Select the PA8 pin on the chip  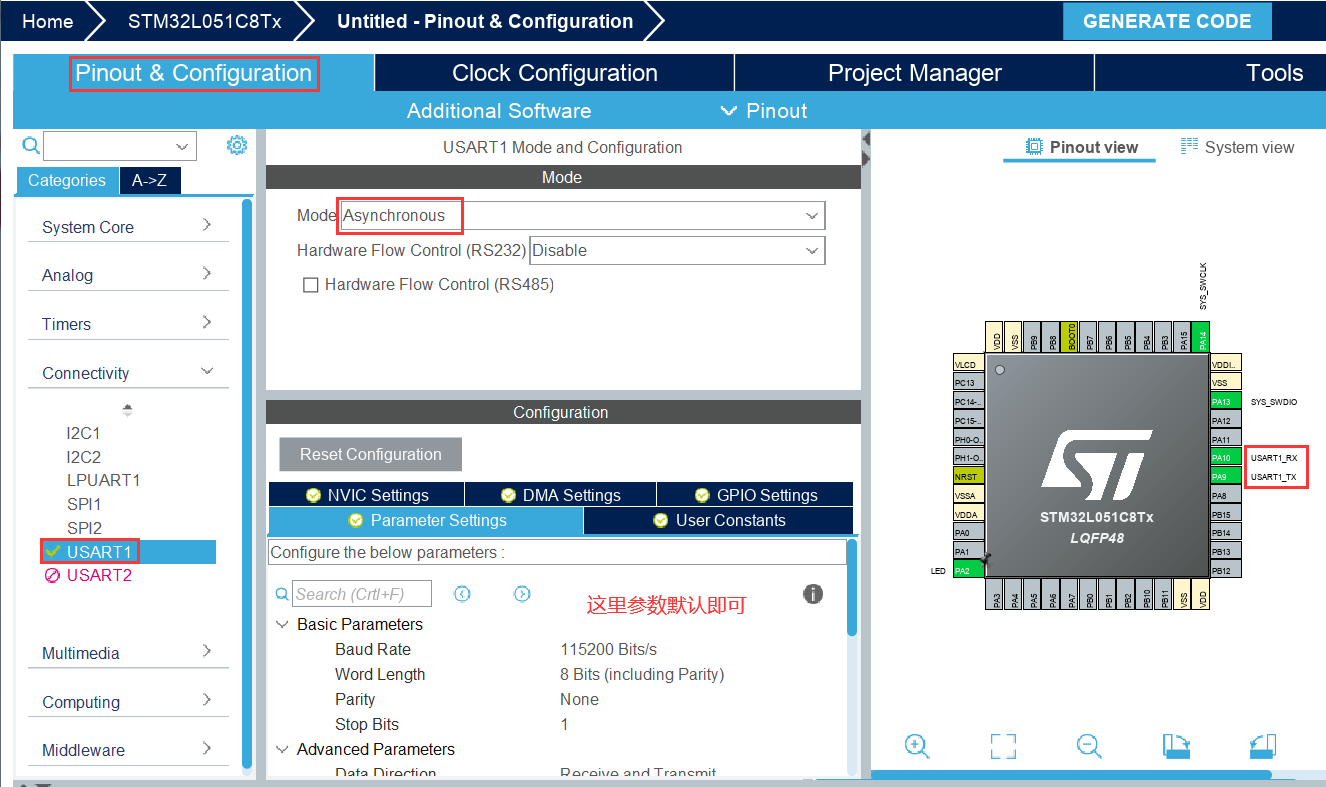[x=1225, y=496]
